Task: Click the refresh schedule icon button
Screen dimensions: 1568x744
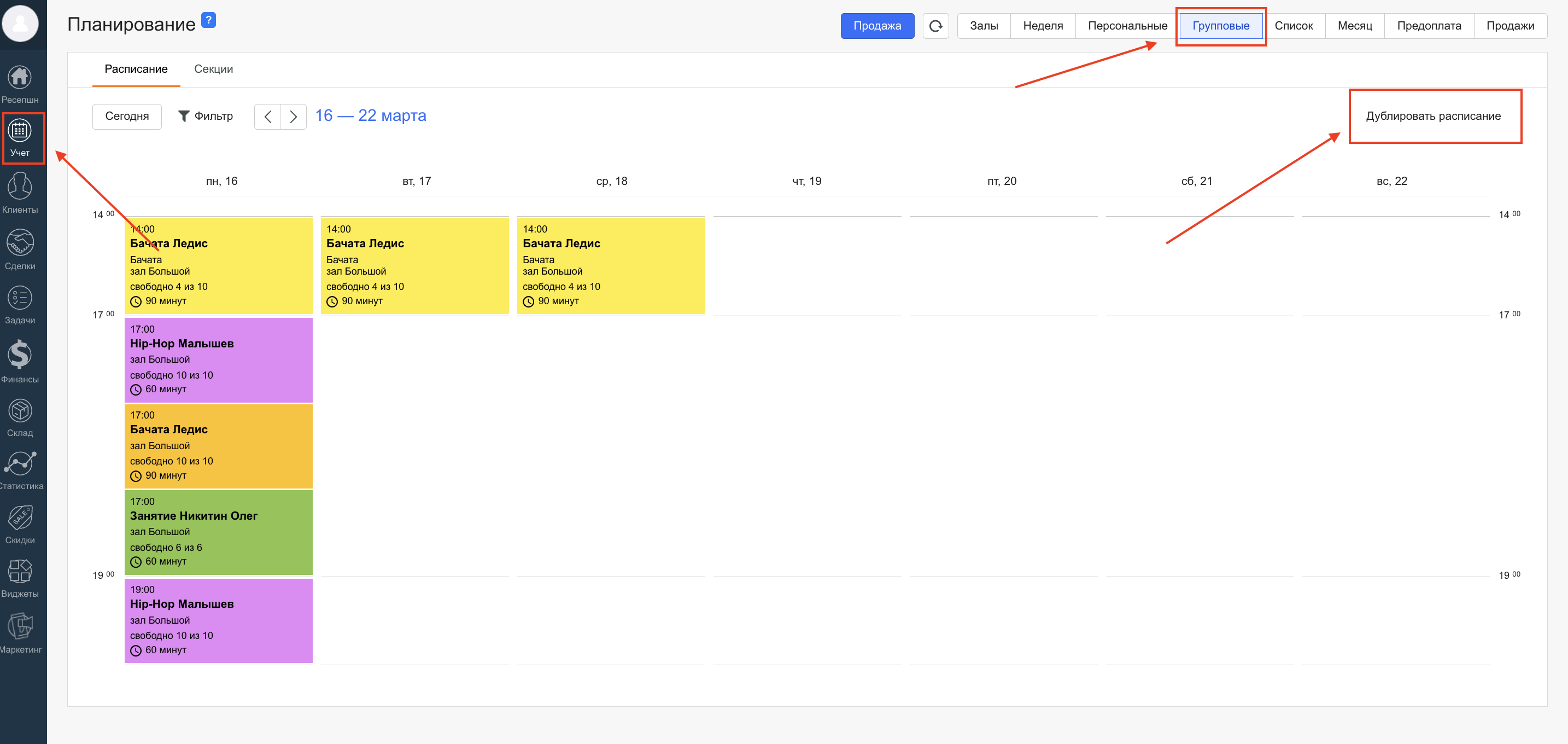Action: click(935, 26)
